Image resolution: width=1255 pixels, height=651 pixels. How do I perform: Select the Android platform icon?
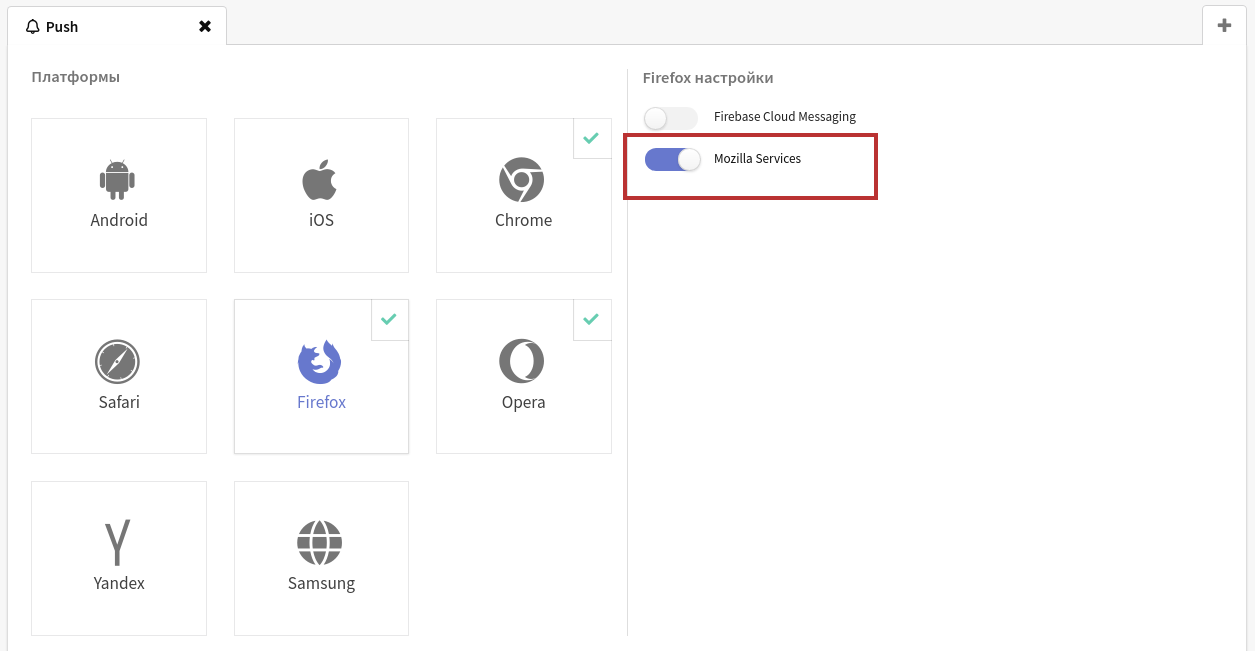point(119,180)
